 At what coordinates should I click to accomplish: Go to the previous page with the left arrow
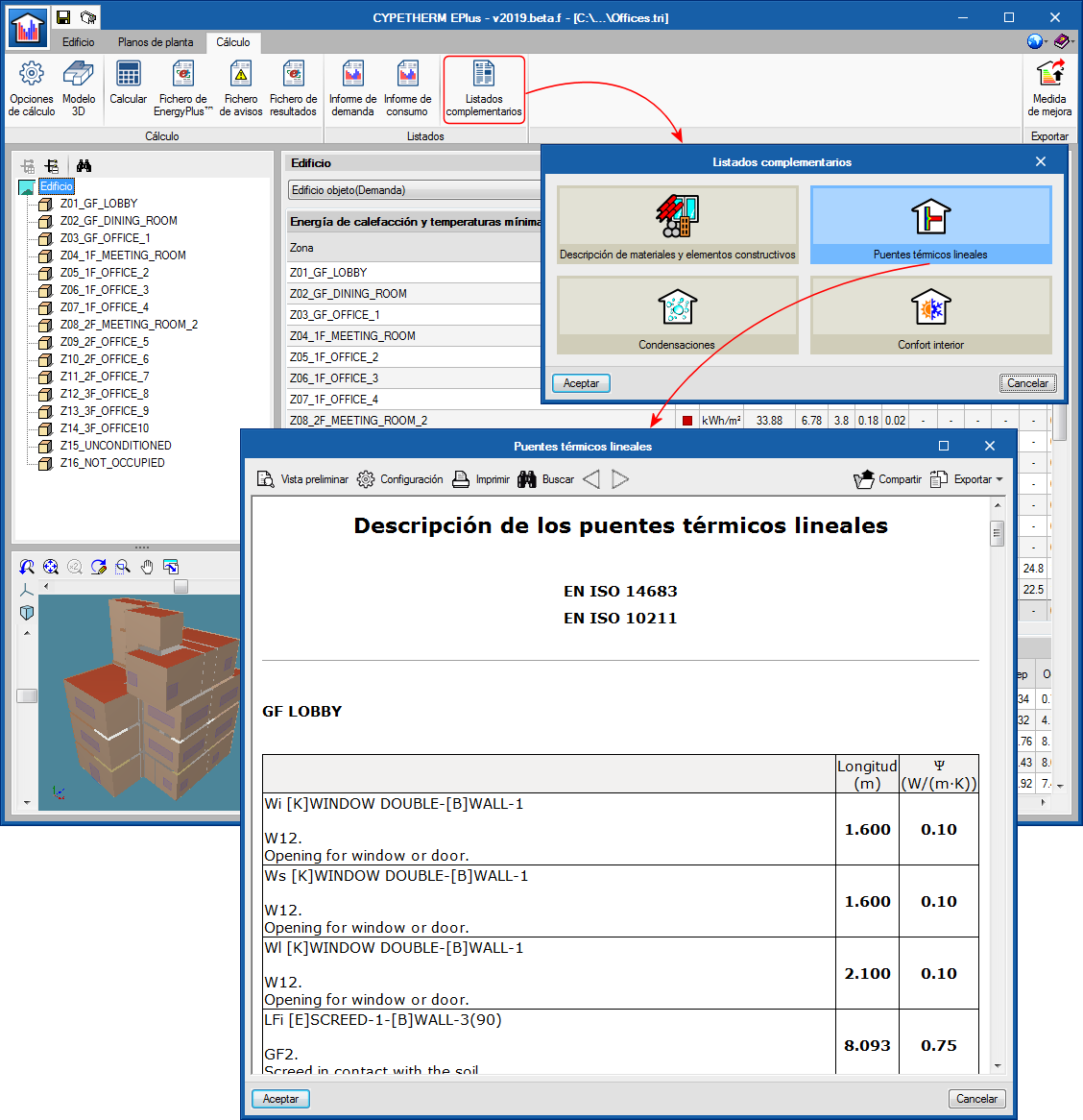[591, 479]
